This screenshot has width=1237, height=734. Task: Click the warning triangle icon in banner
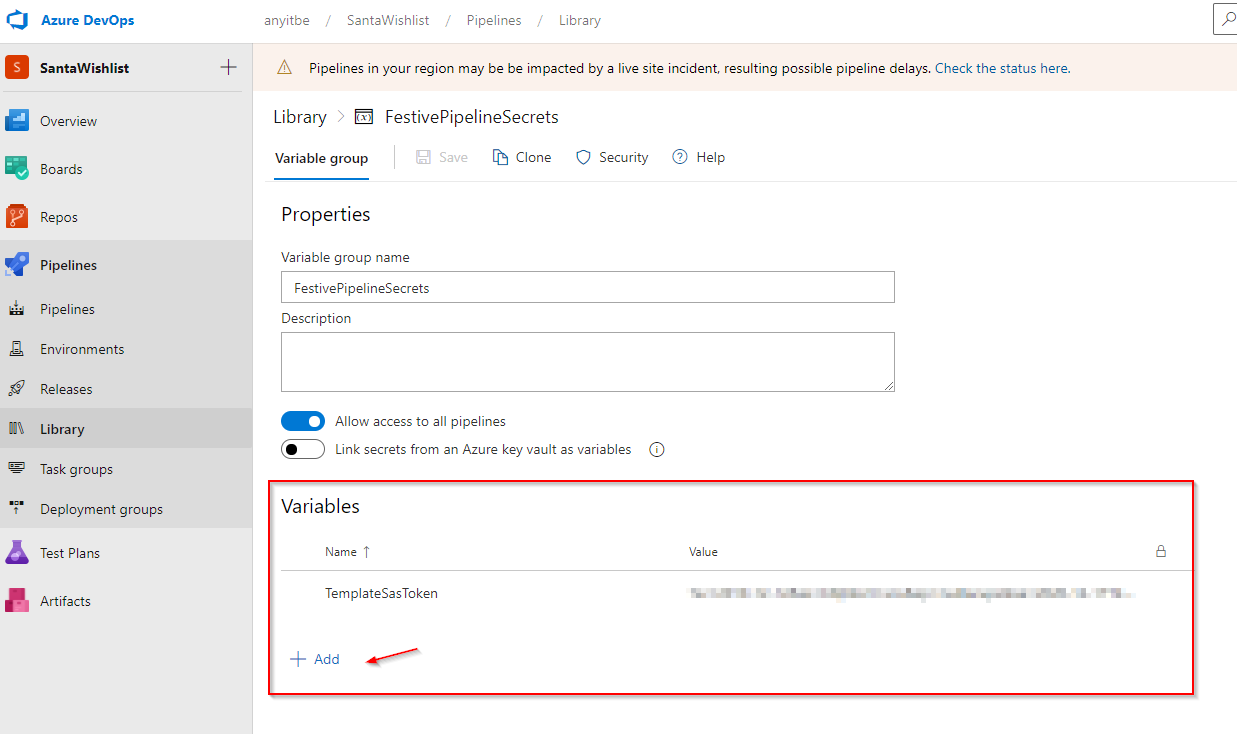(x=285, y=68)
